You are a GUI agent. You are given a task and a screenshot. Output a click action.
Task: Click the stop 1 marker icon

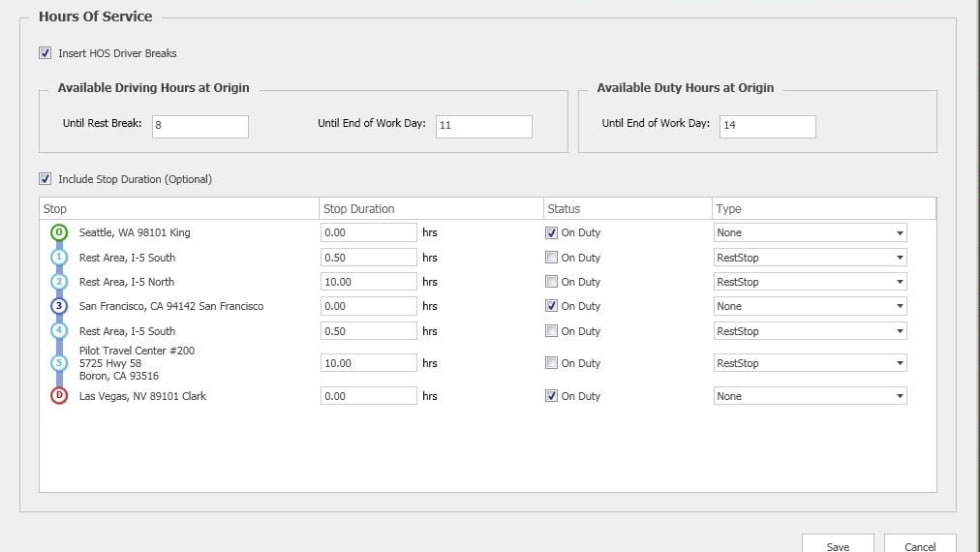(58, 257)
